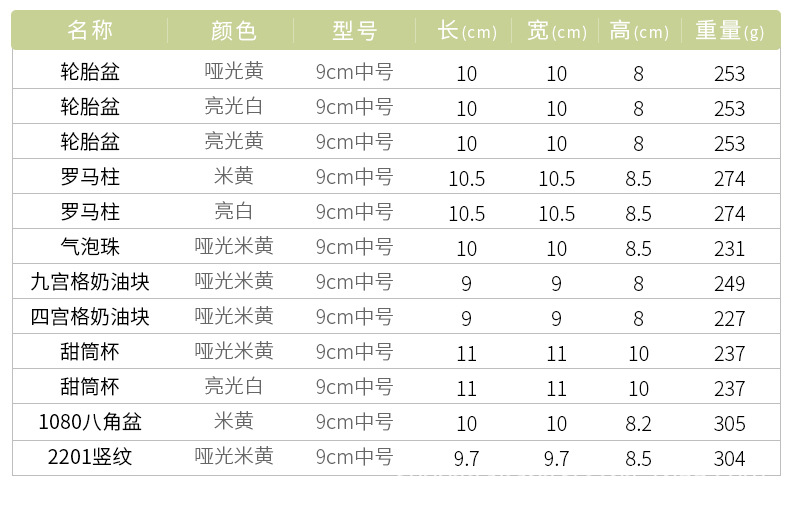Click the 高(cm) column header
This screenshot has width=790, height=507.
639,30
